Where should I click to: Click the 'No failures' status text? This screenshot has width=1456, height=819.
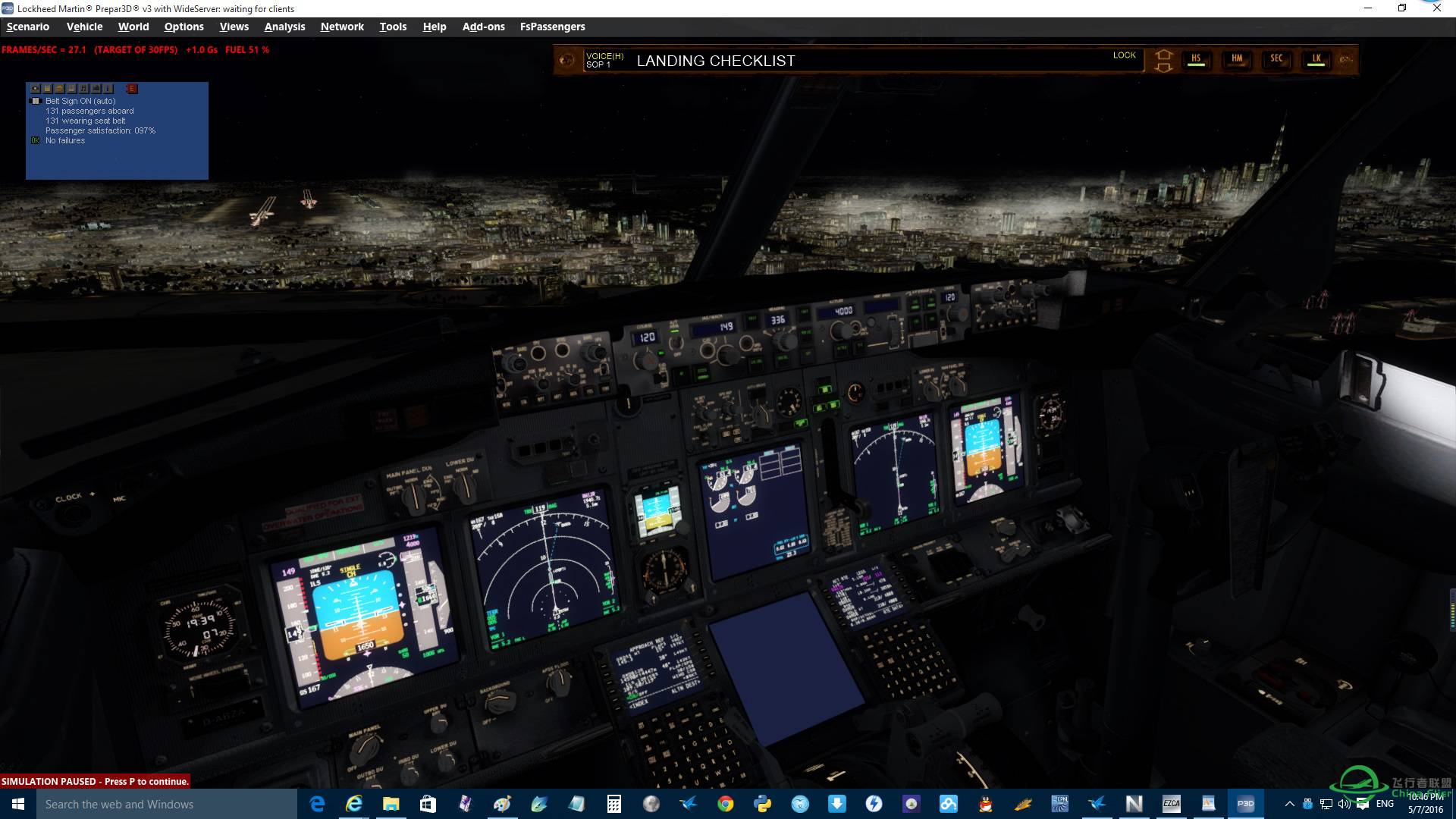[x=65, y=140]
